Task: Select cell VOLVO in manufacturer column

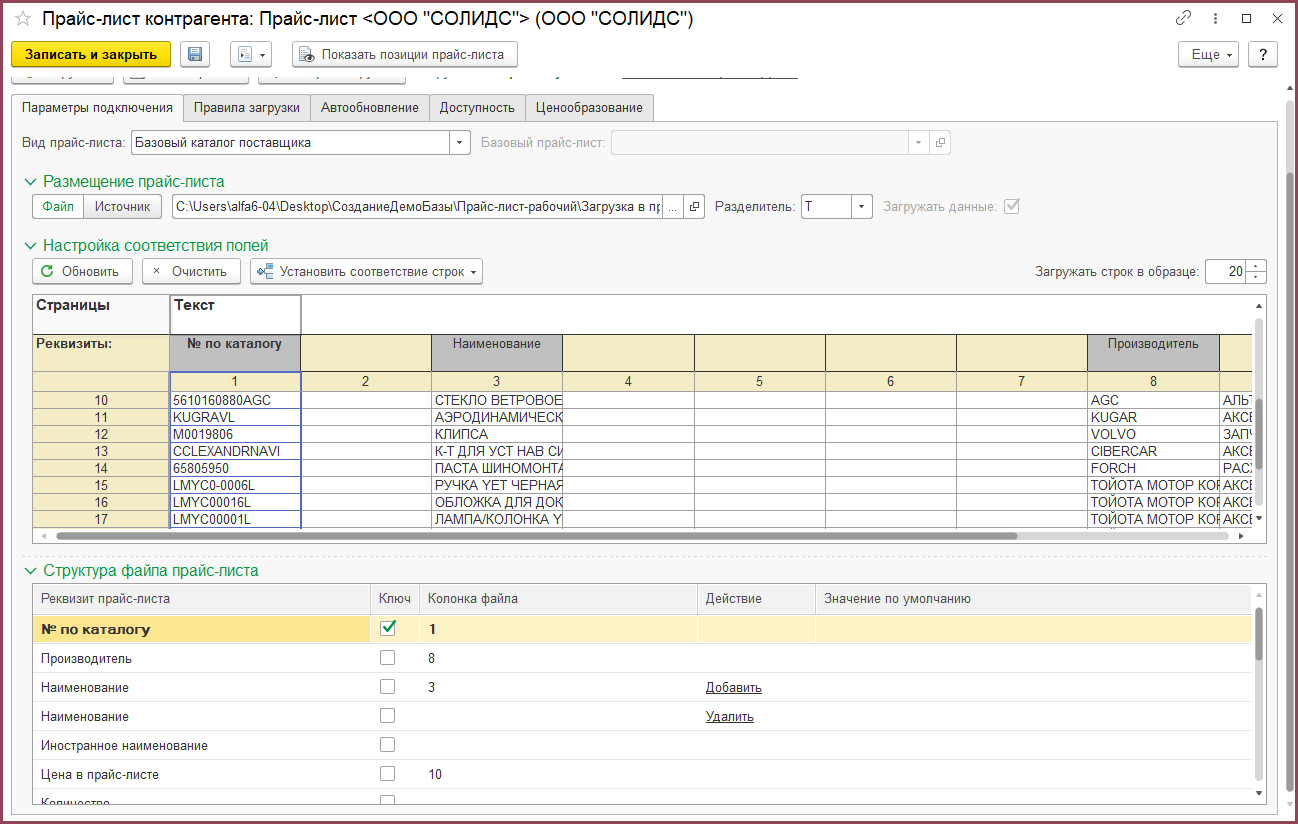Action: [x=1153, y=434]
